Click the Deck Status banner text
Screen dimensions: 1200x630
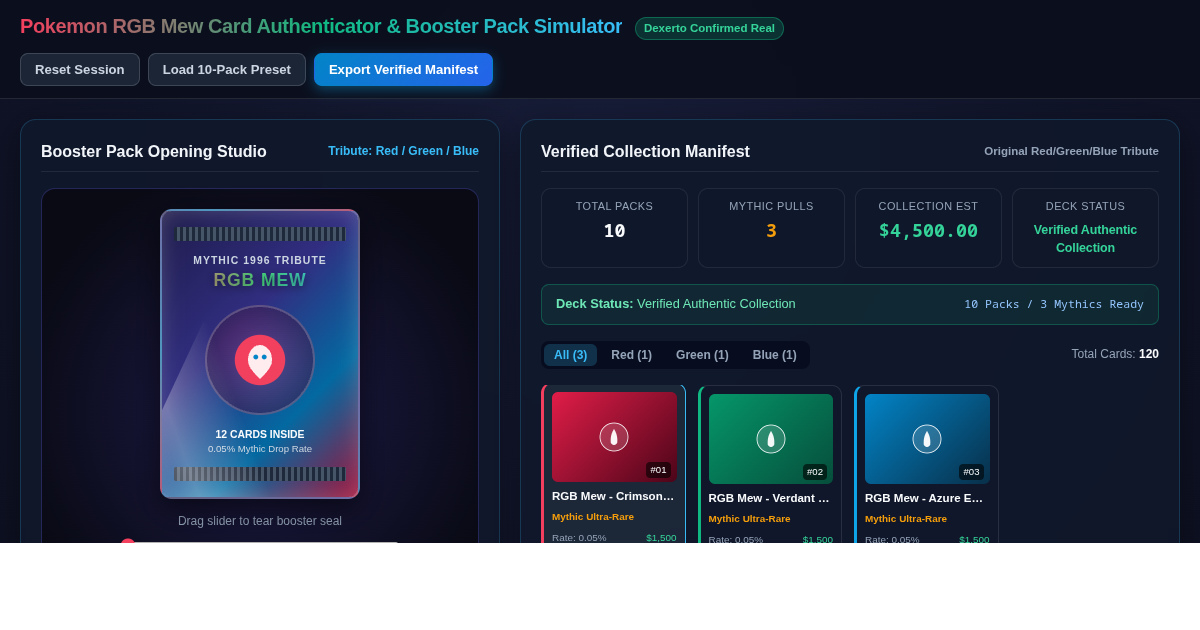point(676,304)
